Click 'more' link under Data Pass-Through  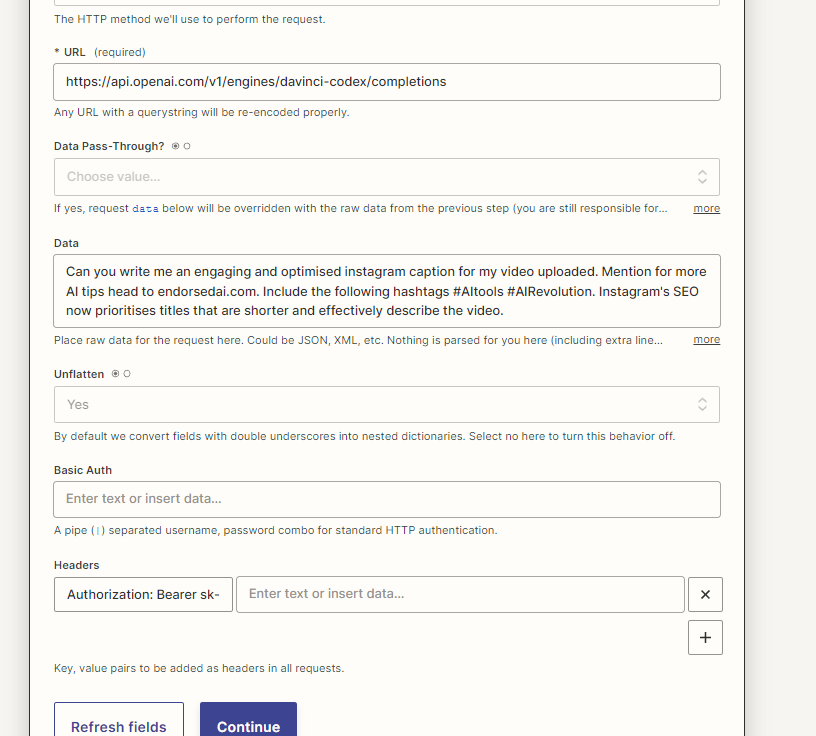[x=706, y=208]
